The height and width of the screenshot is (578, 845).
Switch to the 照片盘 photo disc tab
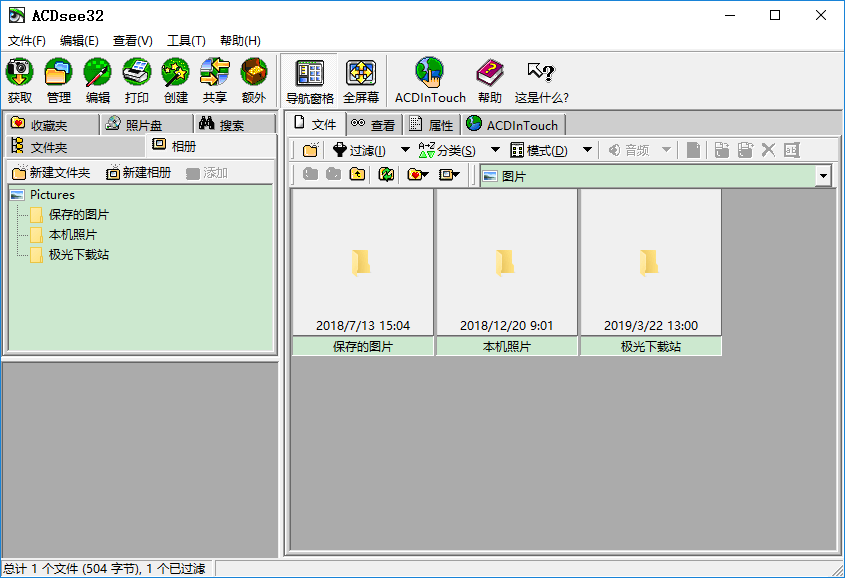147,124
